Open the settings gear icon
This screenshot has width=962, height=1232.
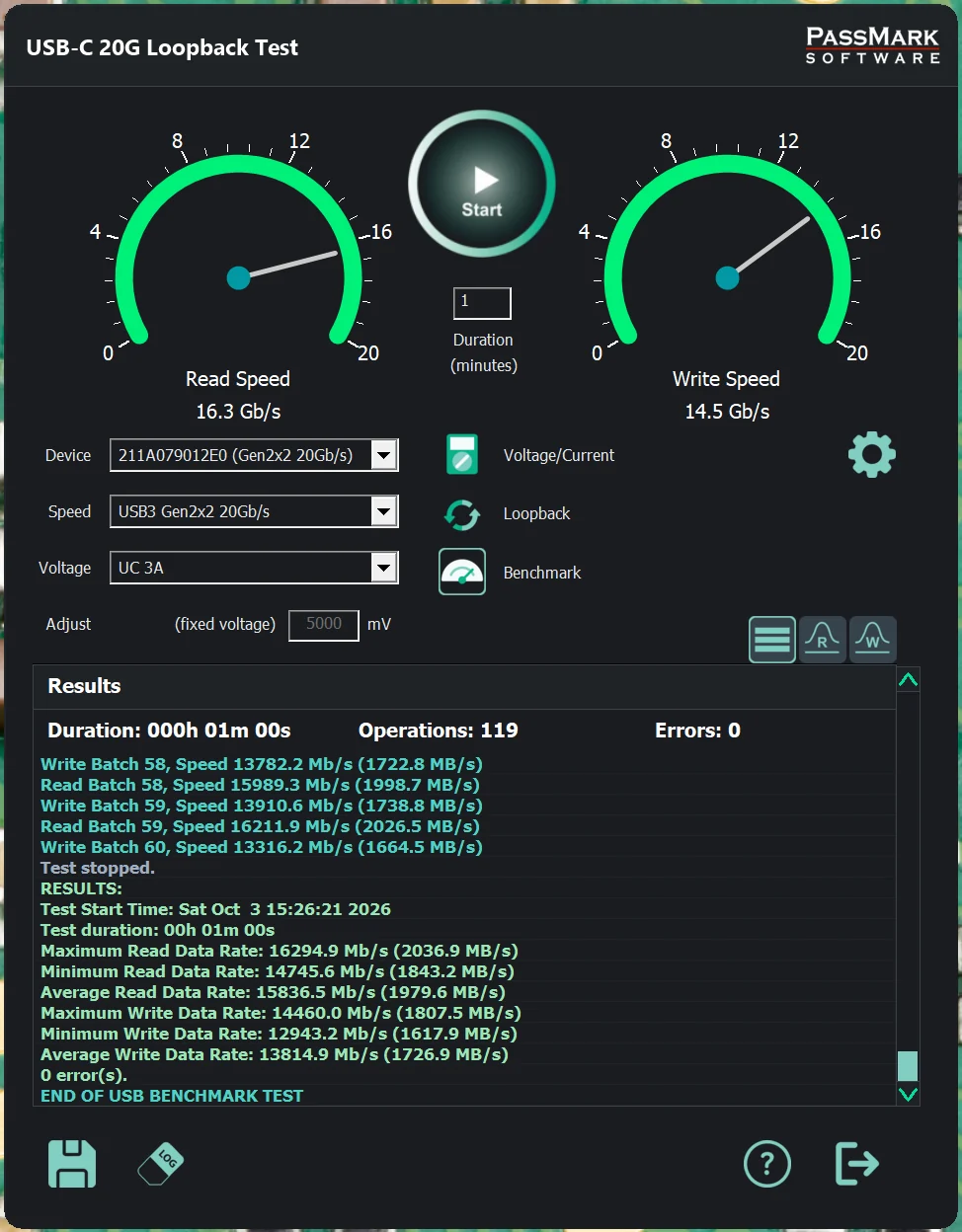point(872,455)
